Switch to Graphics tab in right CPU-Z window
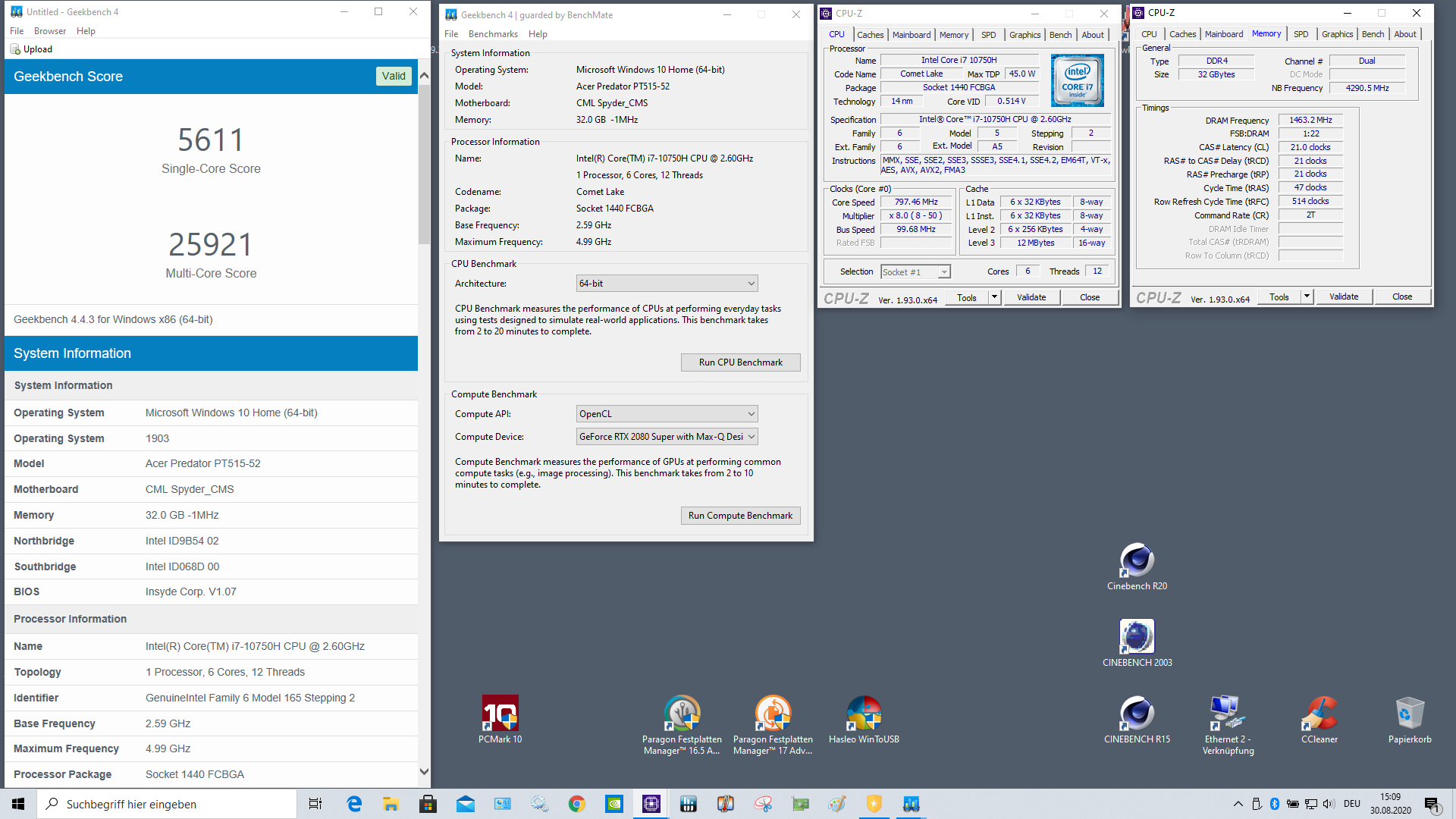The image size is (1456, 819). pyautogui.click(x=1337, y=34)
